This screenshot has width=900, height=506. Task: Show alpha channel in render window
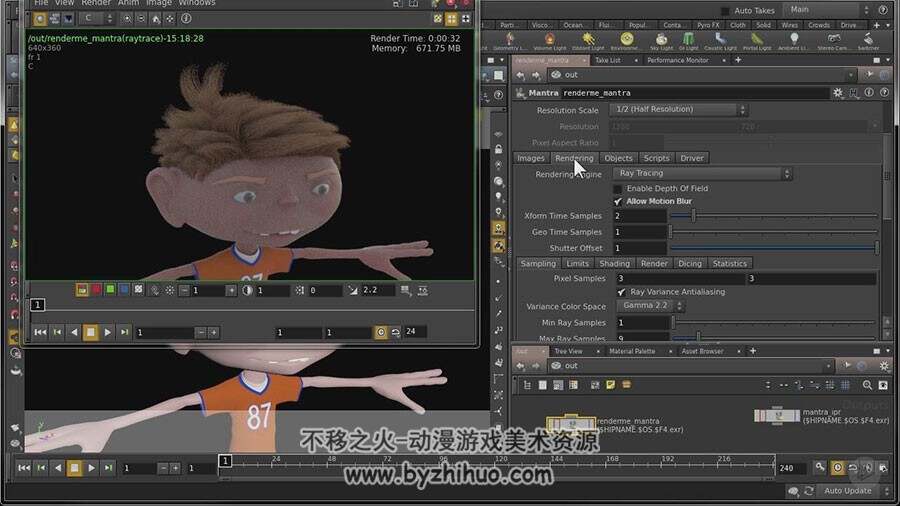pos(138,290)
